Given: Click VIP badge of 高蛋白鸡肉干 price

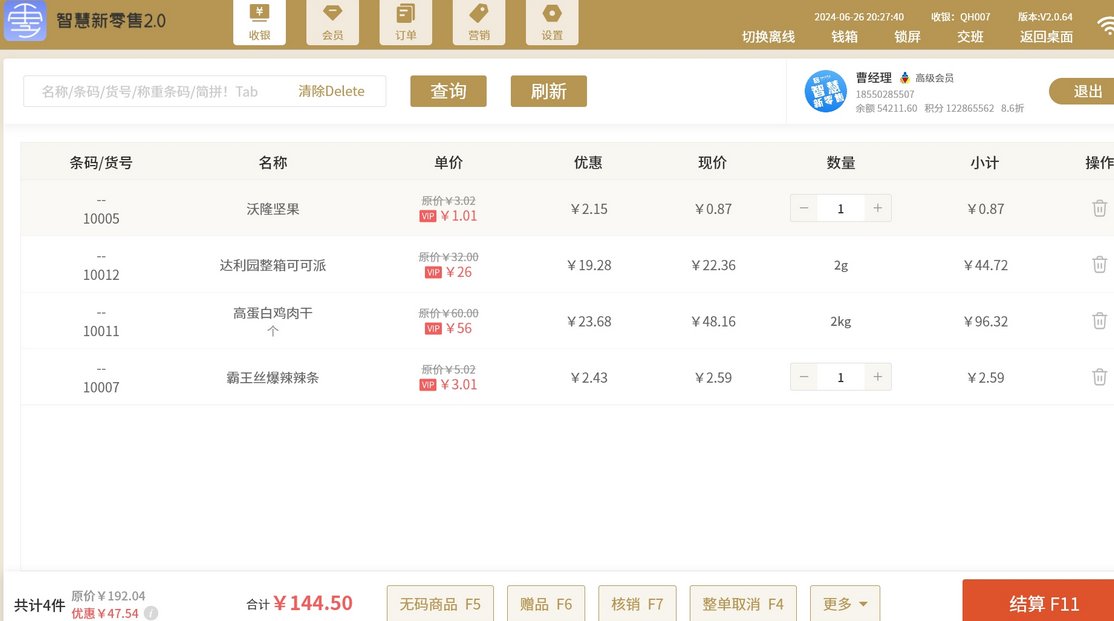Looking at the screenshot, I should coord(433,328).
